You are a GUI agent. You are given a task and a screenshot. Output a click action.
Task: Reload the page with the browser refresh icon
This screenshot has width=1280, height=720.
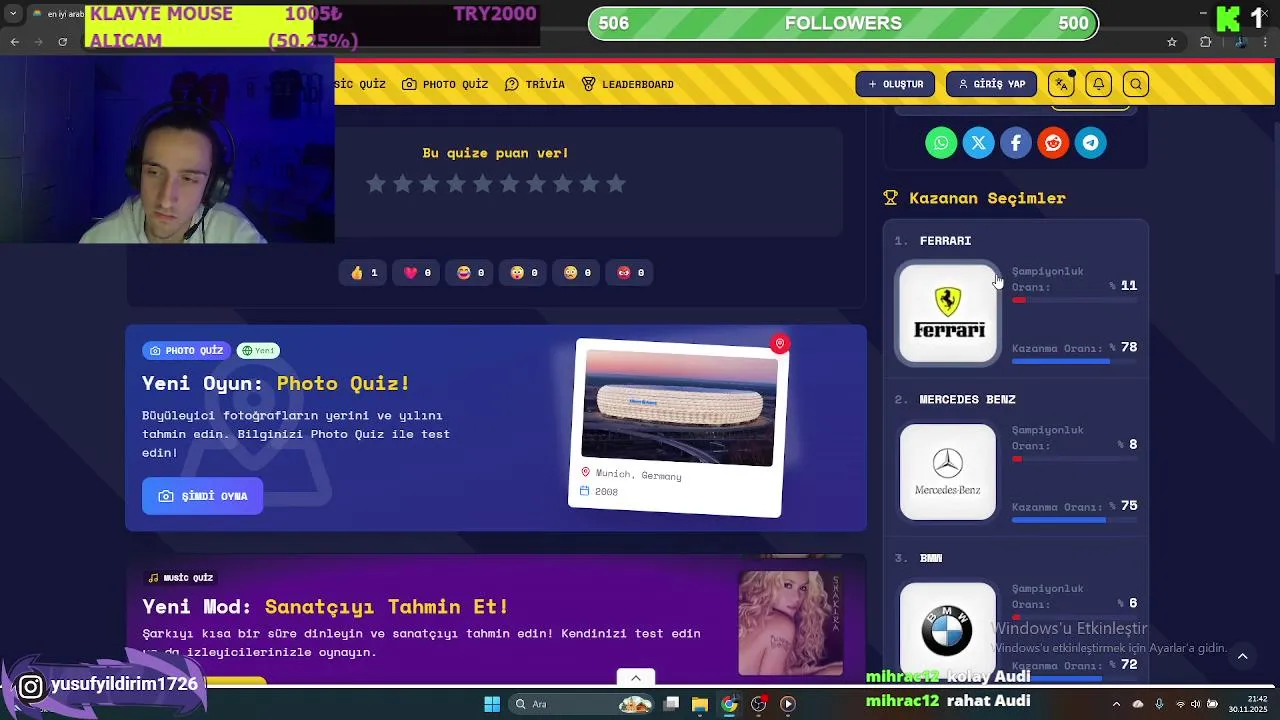(x=63, y=42)
